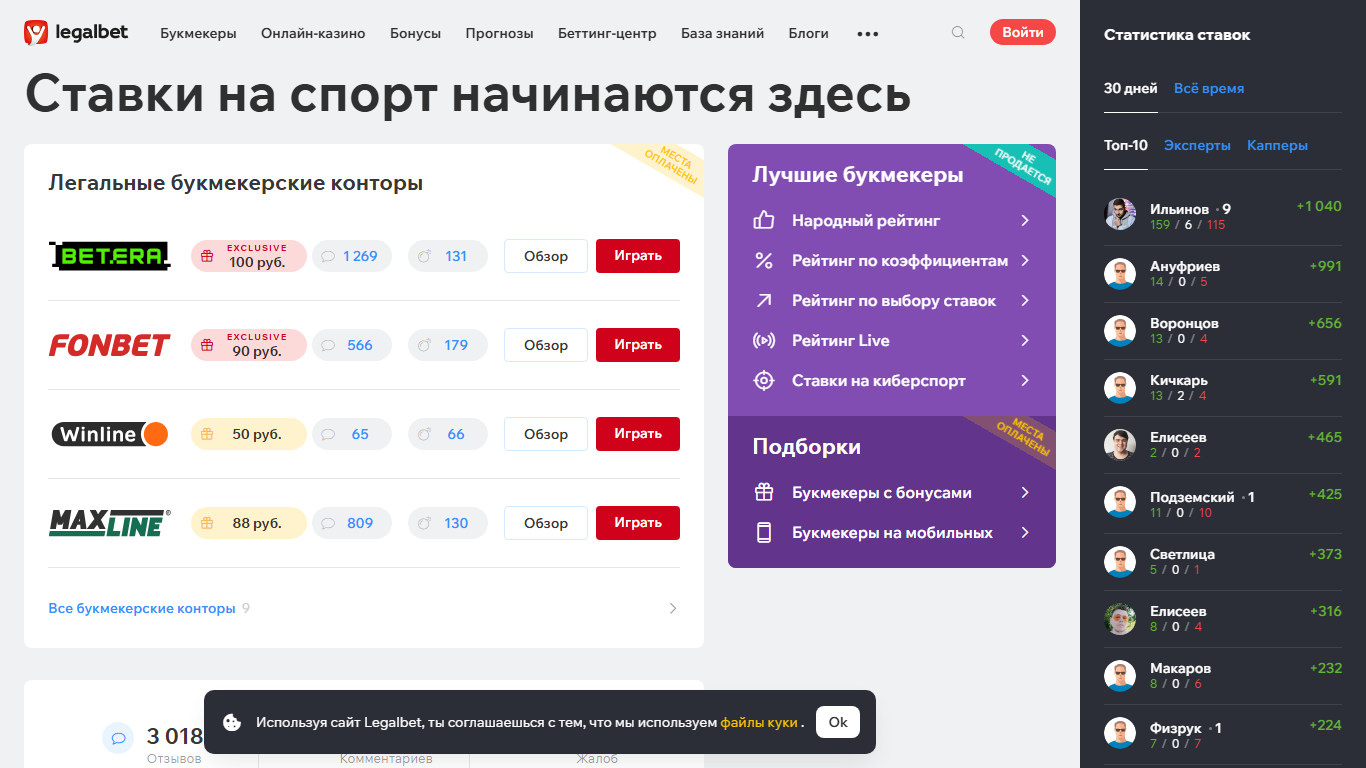This screenshot has width=1366, height=768.
Task: Open the Блоги menu
Action: coord(808,33)
